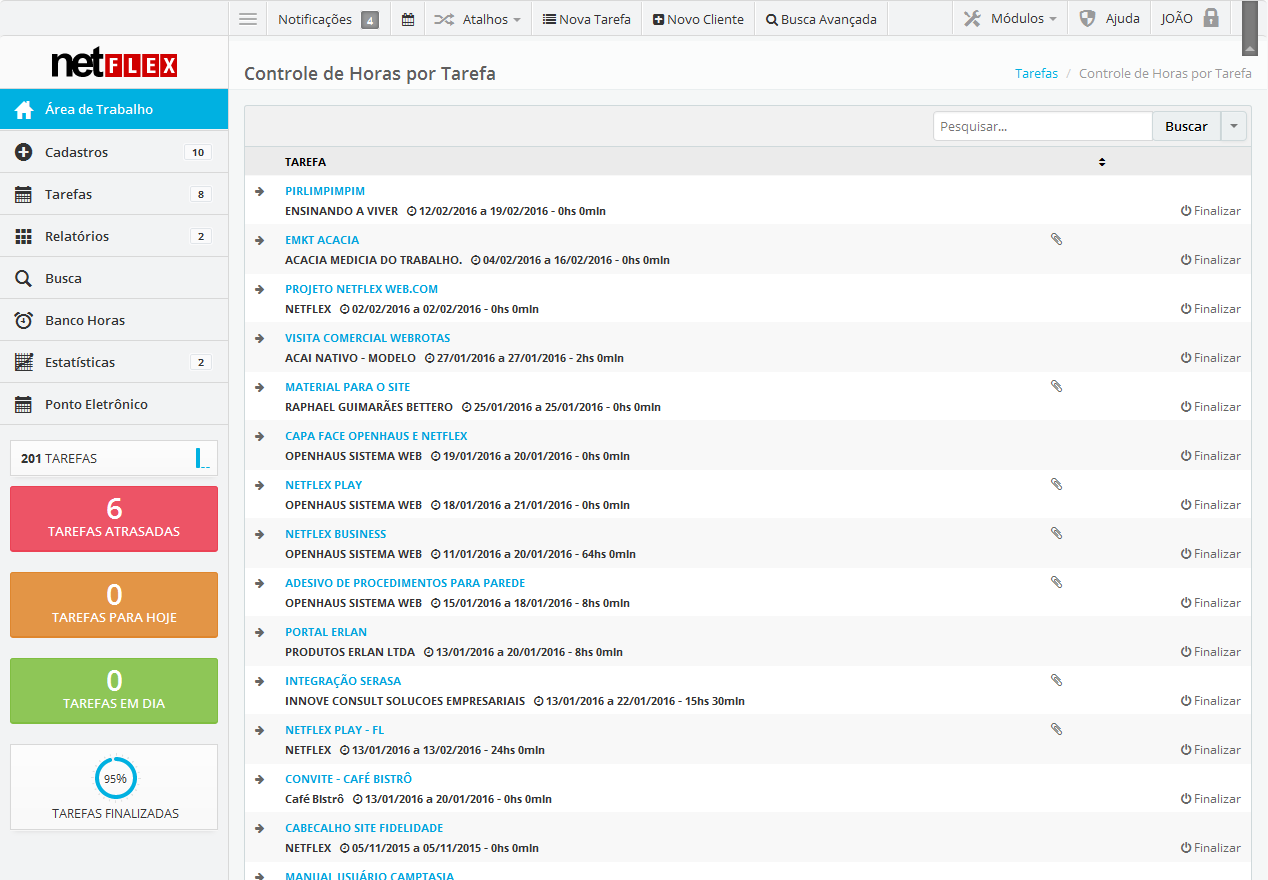Screen dimensions: 1268x880
Task: Open the calendar icon in top toolbar
Action: [x=408, y=19]
